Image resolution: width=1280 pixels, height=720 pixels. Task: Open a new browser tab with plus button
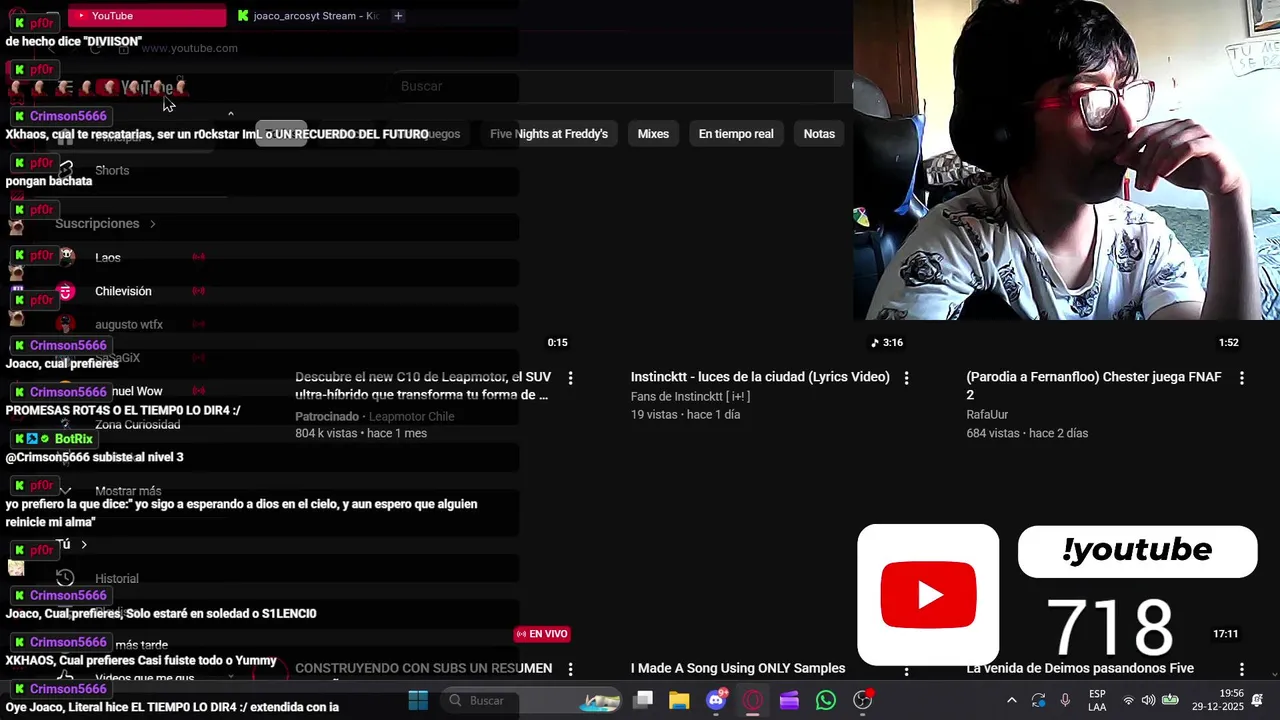[x=398, y=16]
